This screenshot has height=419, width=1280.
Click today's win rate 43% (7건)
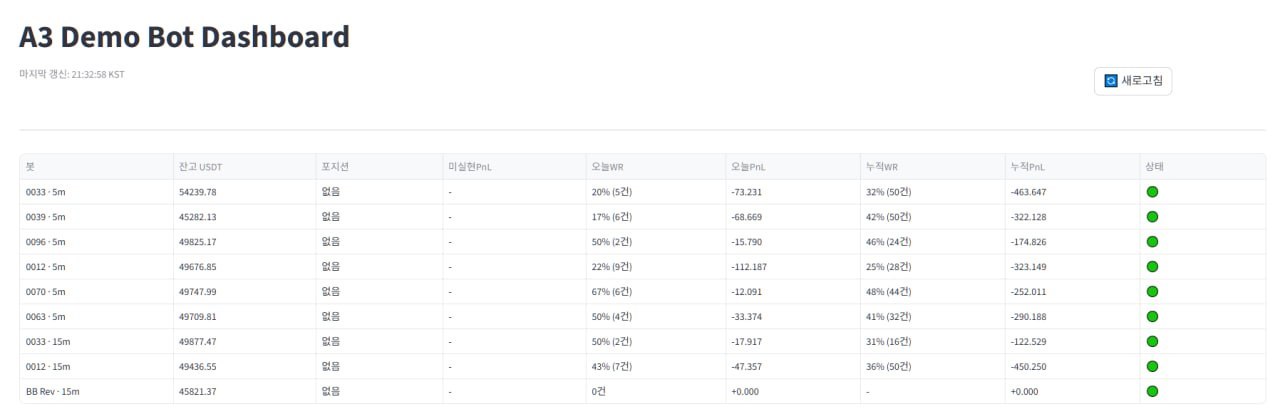tap(612, 367)
